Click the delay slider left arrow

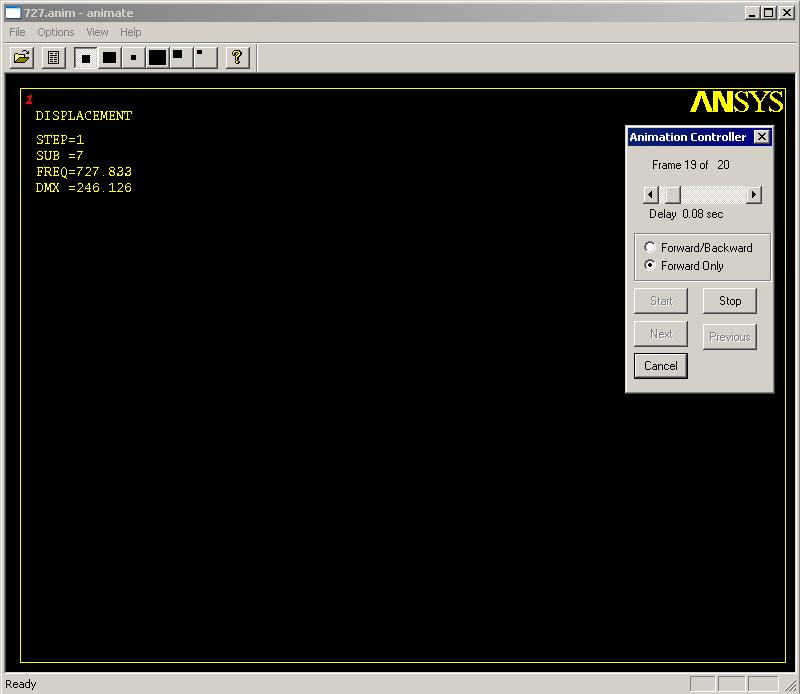[x=651, y=194]
